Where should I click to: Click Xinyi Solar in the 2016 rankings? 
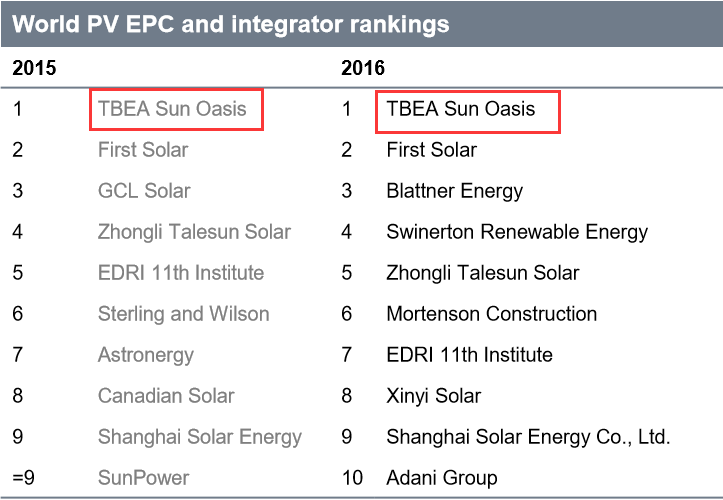[x=434, y=396]
